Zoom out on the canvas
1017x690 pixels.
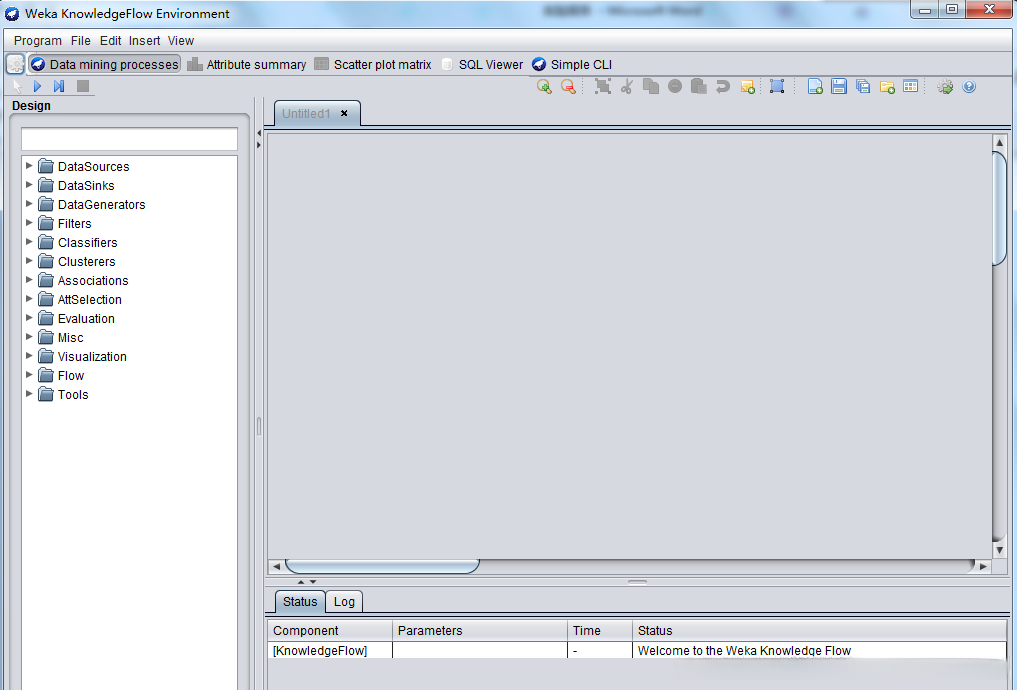pos(568,87)
